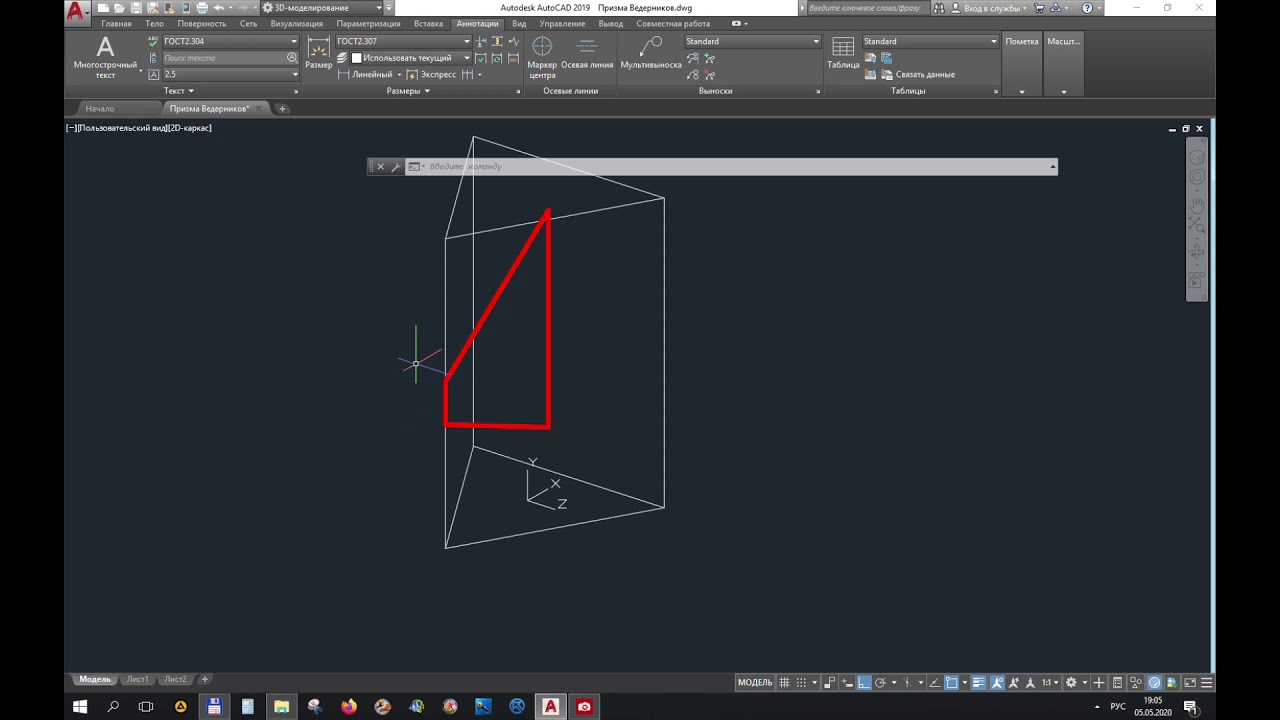Toggle snap mode dots in status bar

(801, 683)
